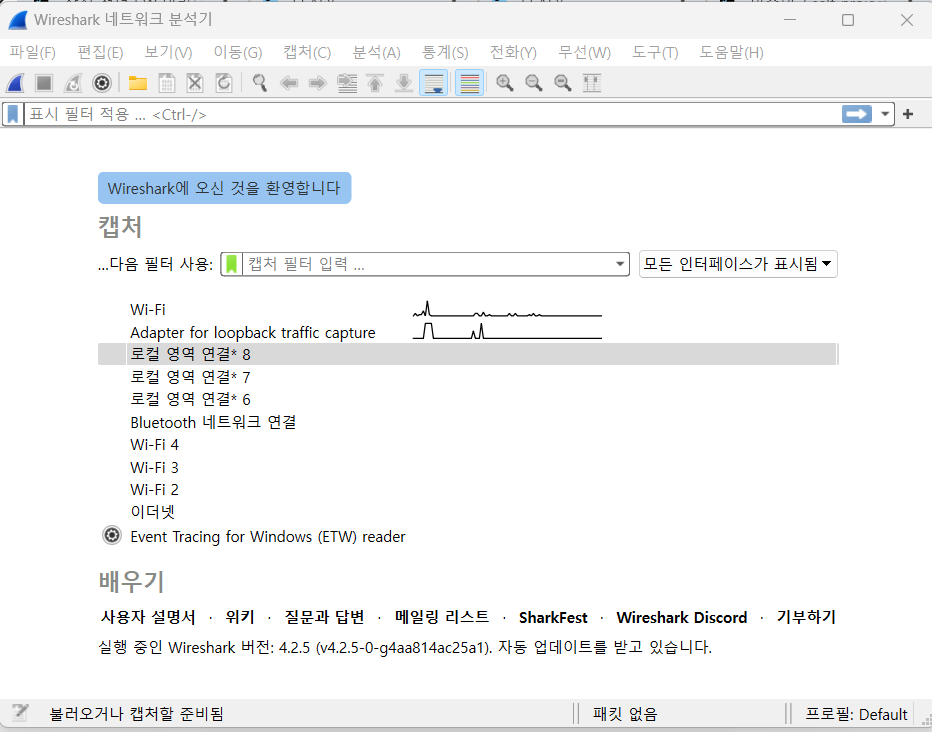Viewport: 932px width, 732px height.
Task: Apply display filter with blue arrow button
Action: 857,114
